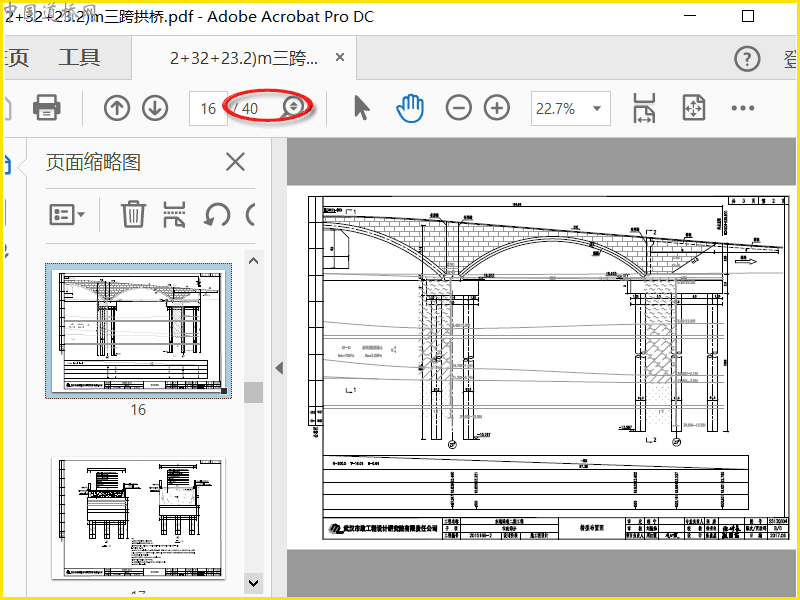800x600 pixels.
Task: Click the page view stepper icon
Action: click(293, 106)
